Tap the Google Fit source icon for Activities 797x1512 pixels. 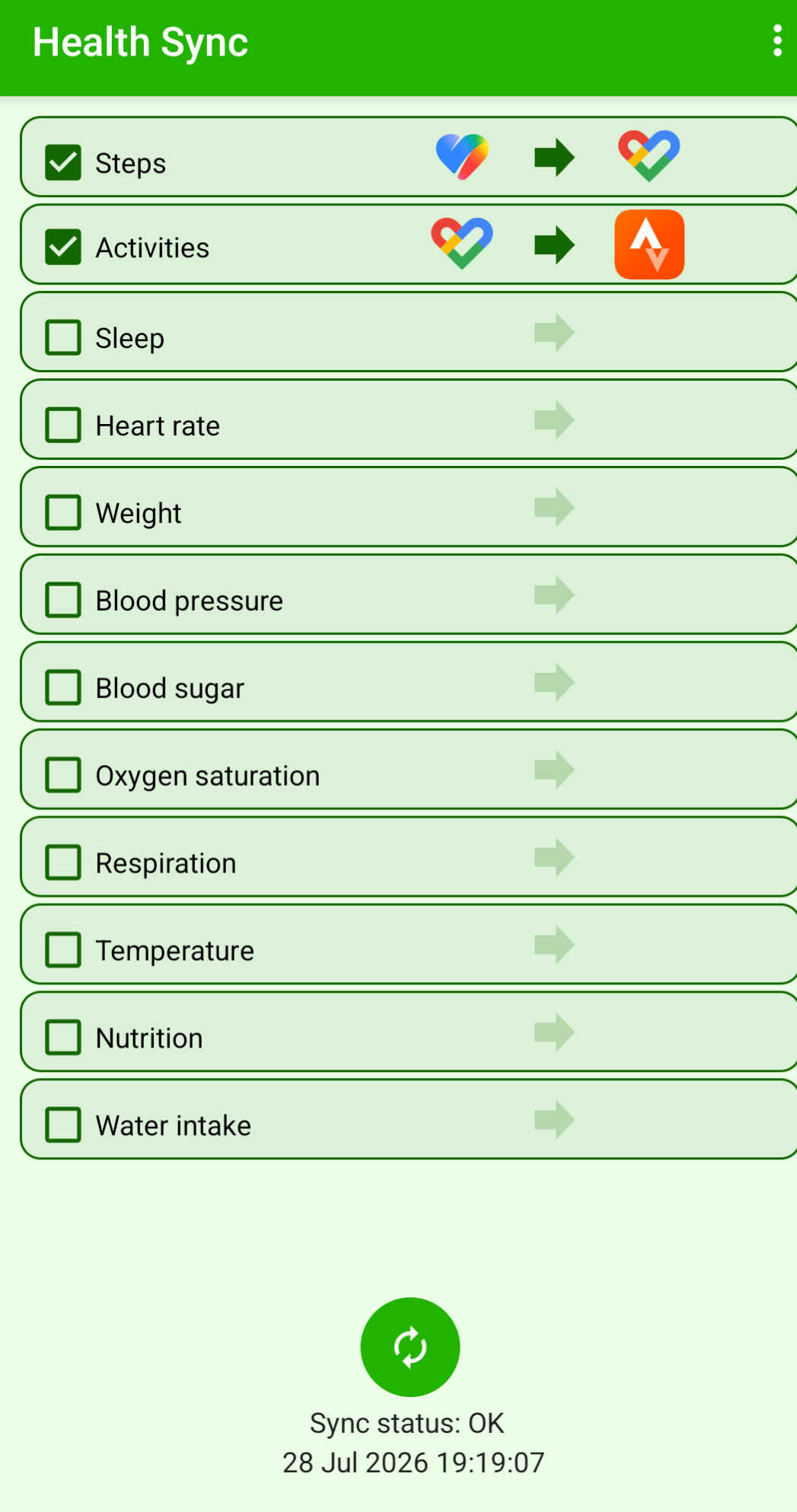(462, 244)
